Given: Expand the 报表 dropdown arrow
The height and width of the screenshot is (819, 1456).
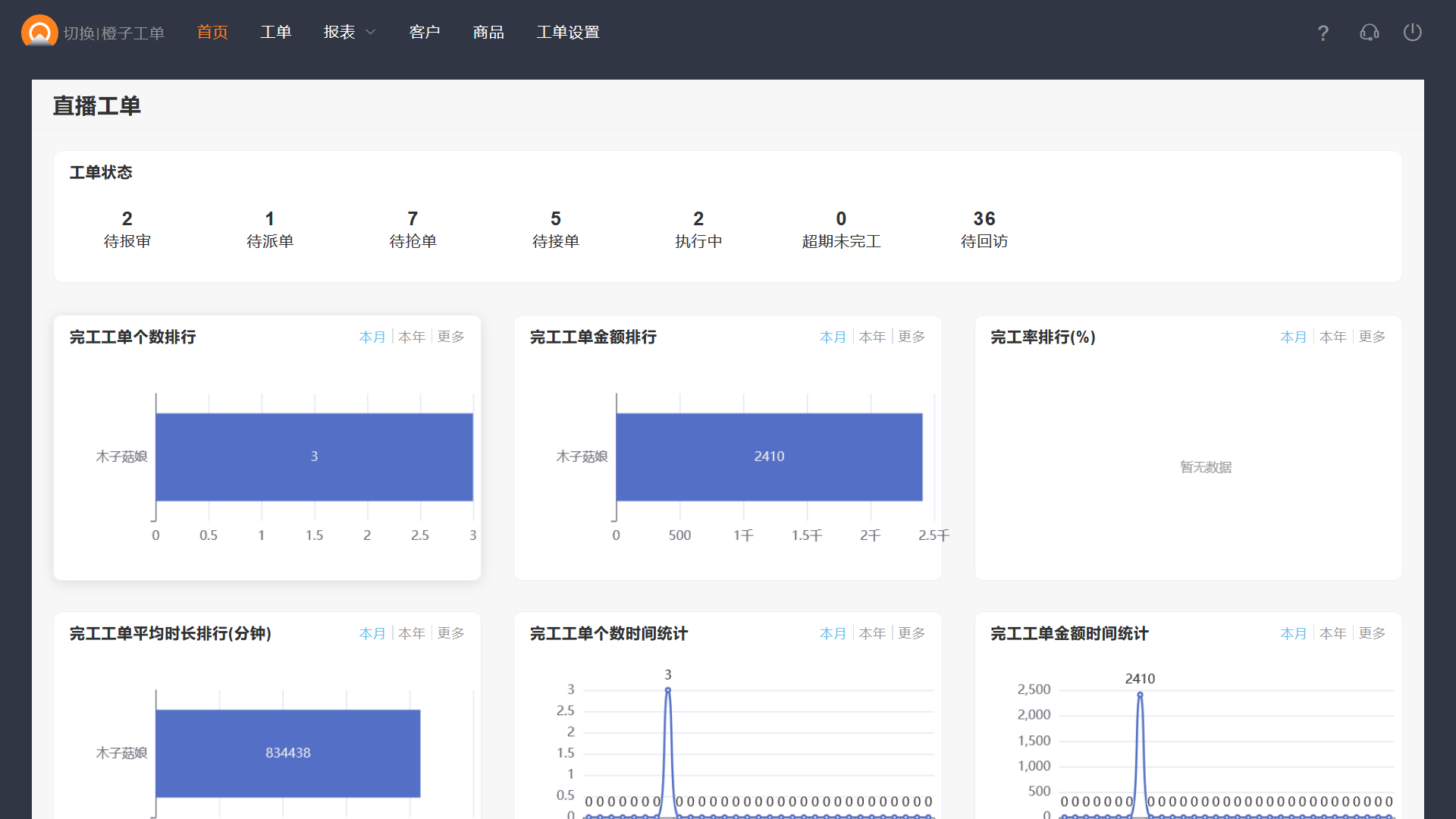Looking at the screenshot, I should tap(371, 33).
